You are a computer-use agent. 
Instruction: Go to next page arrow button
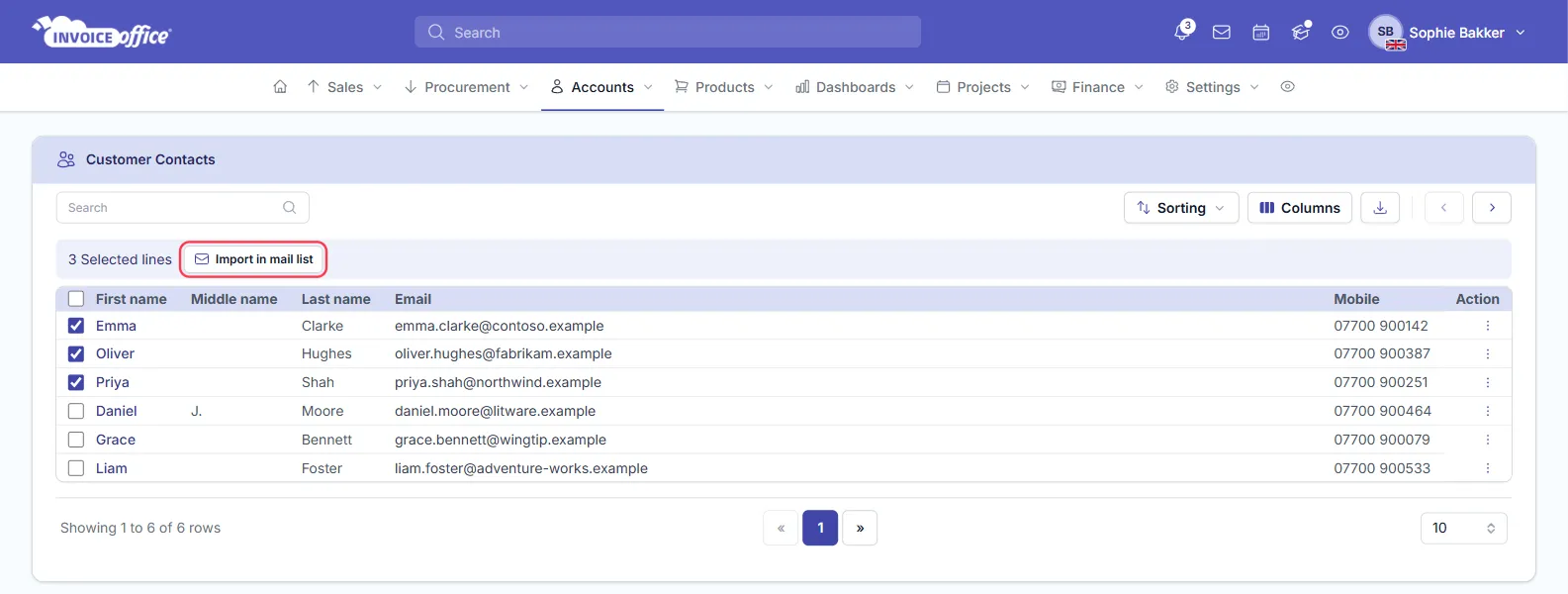(x=1492, y=208)
